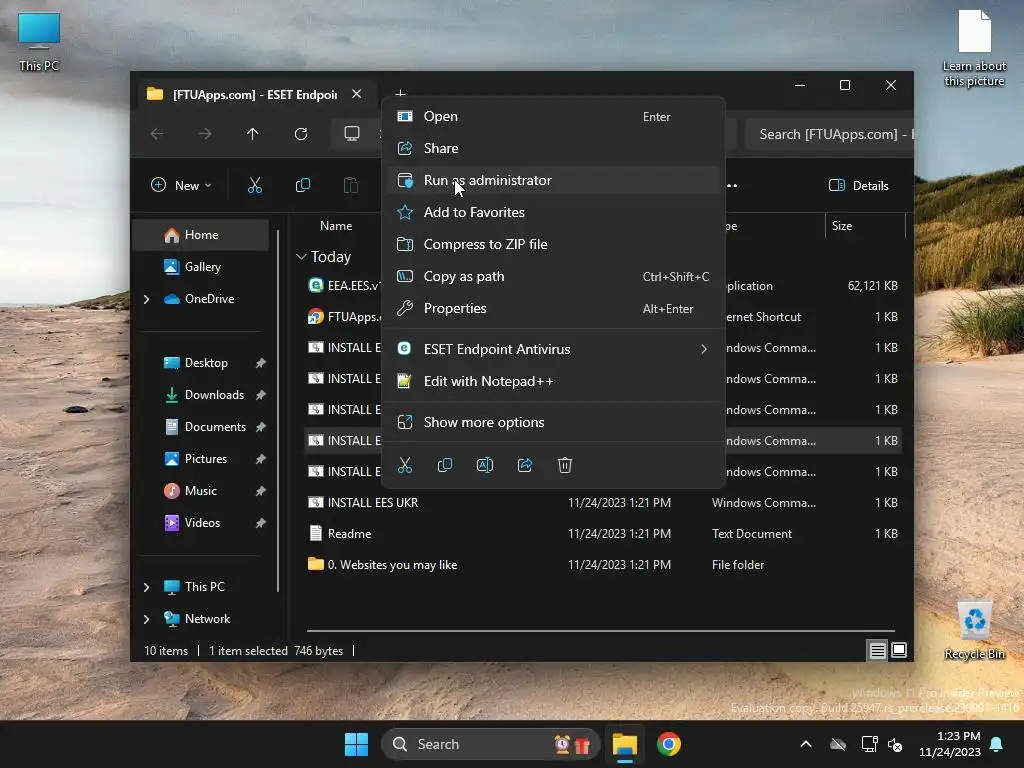This screenshot has width=1024, height=768.
Task: Expand the This PC tree node
Action: click(146, 587)
